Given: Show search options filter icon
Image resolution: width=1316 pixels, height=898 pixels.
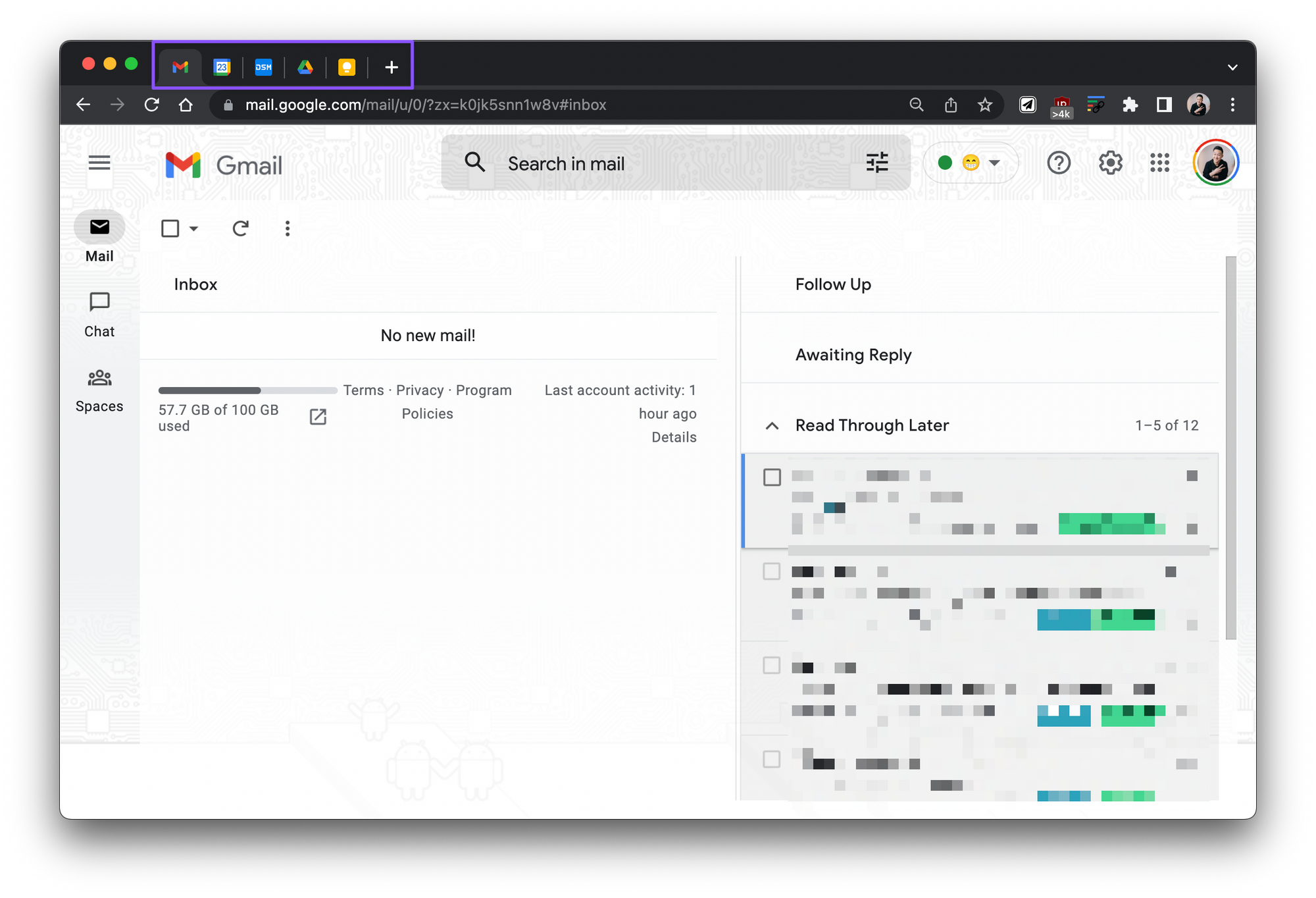Looking at the screenshot, I should [x=877, y=163].
